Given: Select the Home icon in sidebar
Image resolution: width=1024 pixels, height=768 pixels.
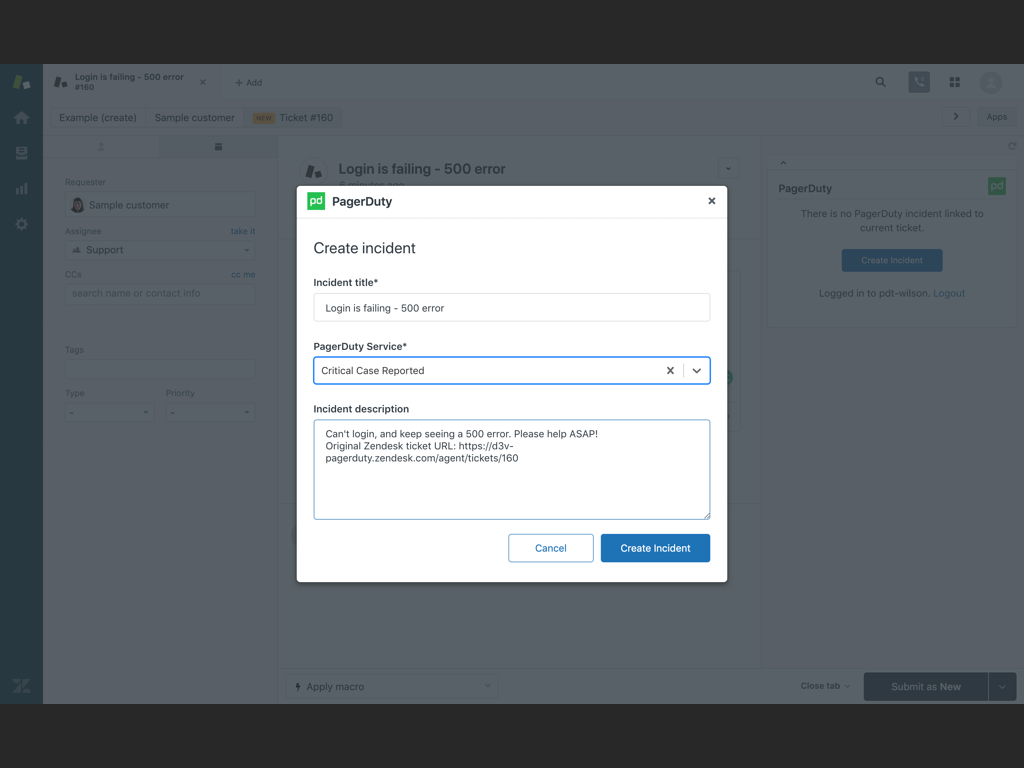Looking at the screenshot, I should pyautogui.click(x=21, y=117).
